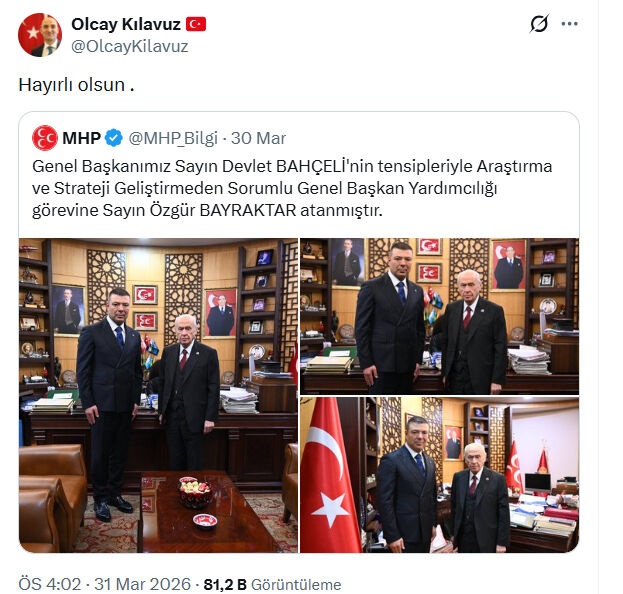Open the large left photo with the coffee table
623x594 pixels.
(x=158, y=395)
